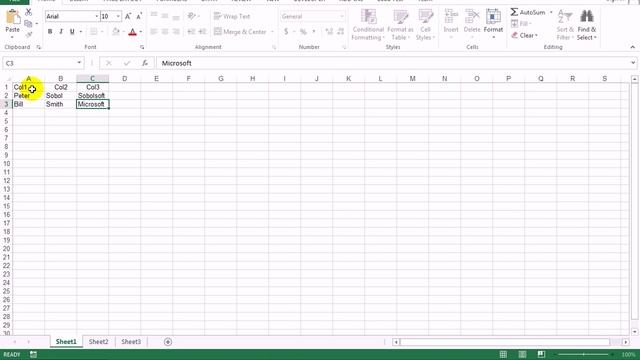This screenshot has width=640, height=360.
Task: Click the Insert cells button
Action: pos(451,24)
